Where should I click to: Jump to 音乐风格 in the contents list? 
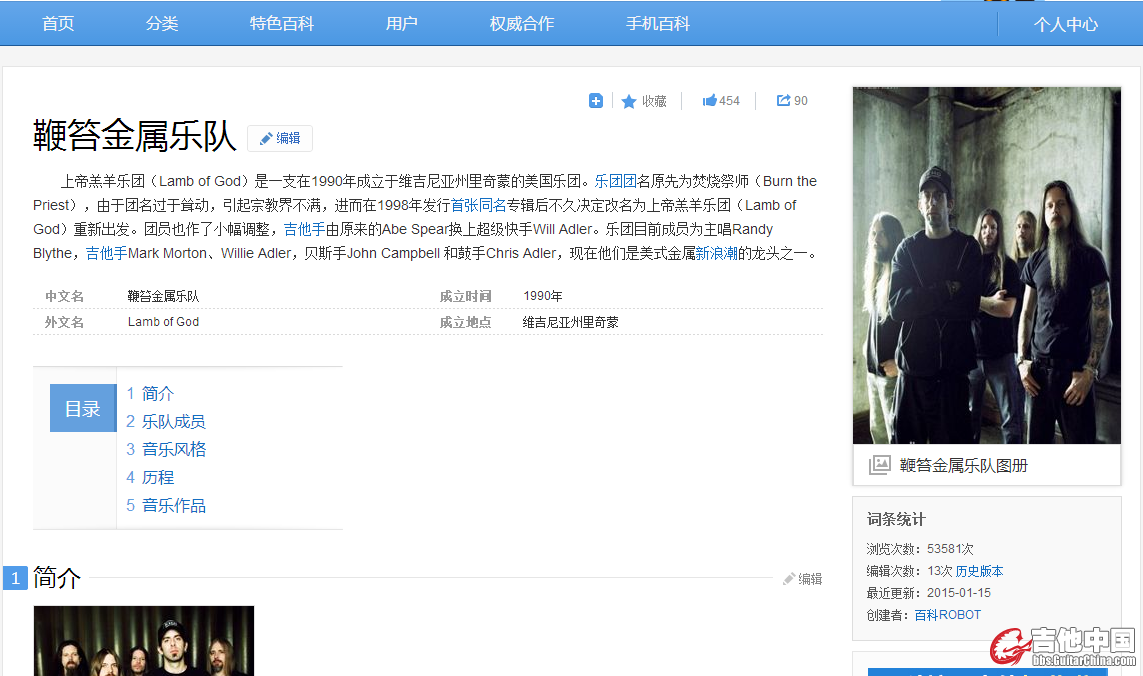[x=173, y=449]
